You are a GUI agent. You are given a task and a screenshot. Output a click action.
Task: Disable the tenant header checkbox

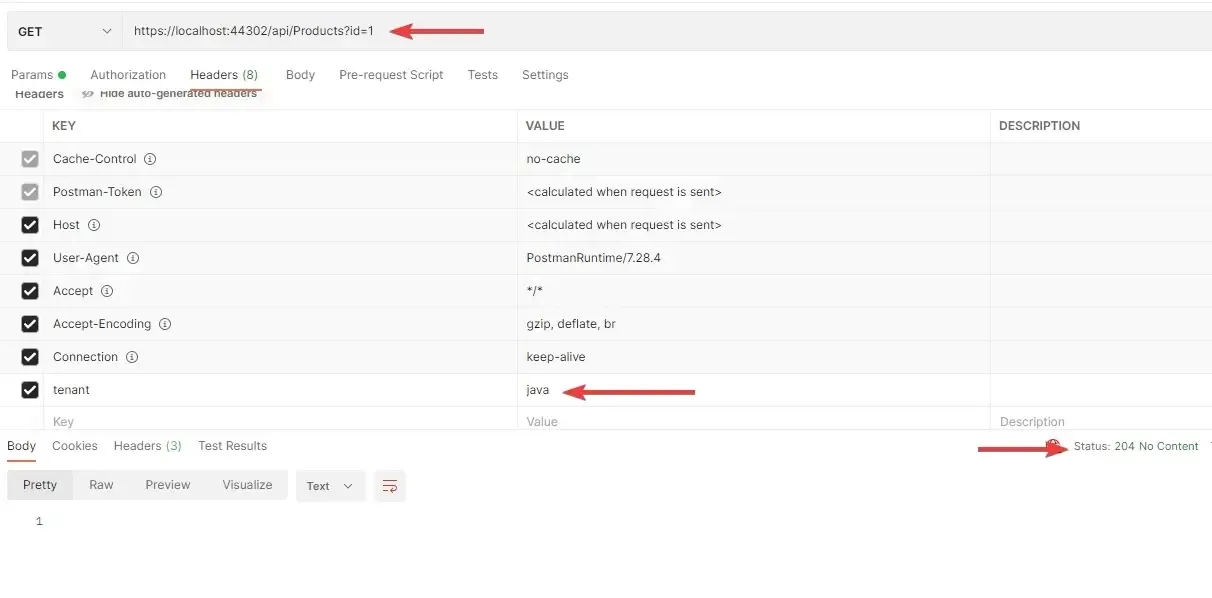point(29,389)
